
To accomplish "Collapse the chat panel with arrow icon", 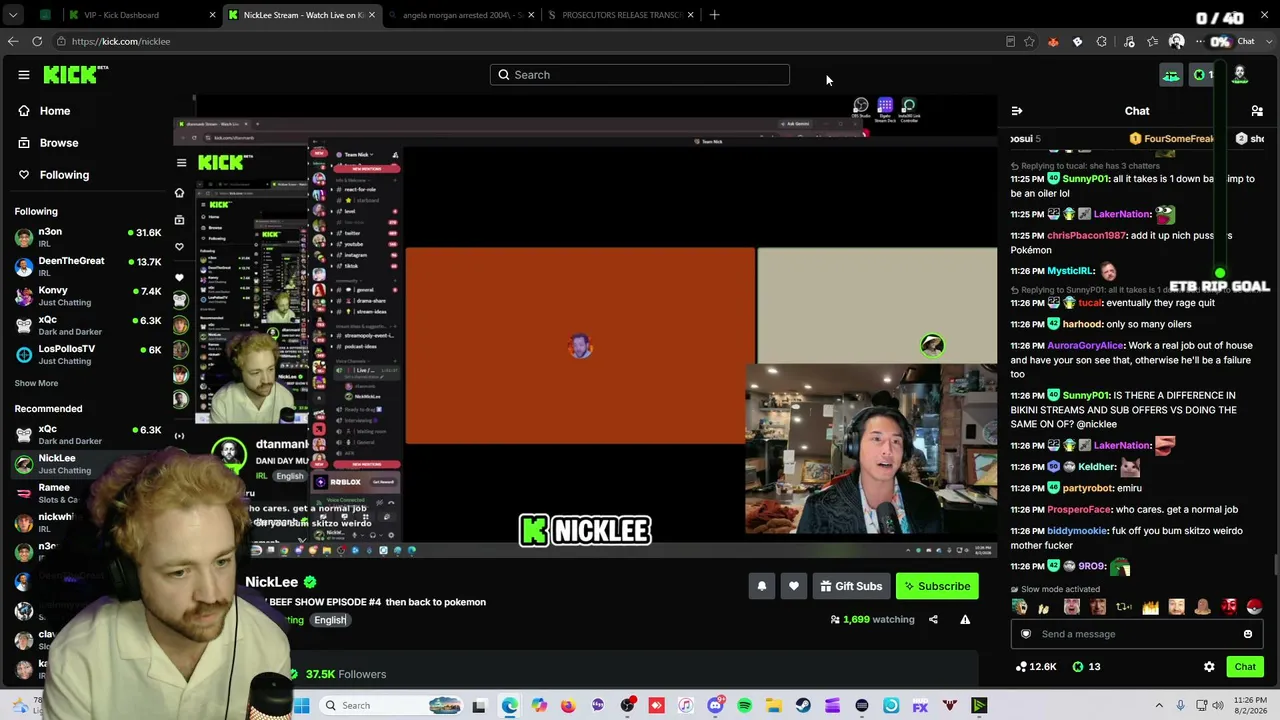I will click(1017, 111).
